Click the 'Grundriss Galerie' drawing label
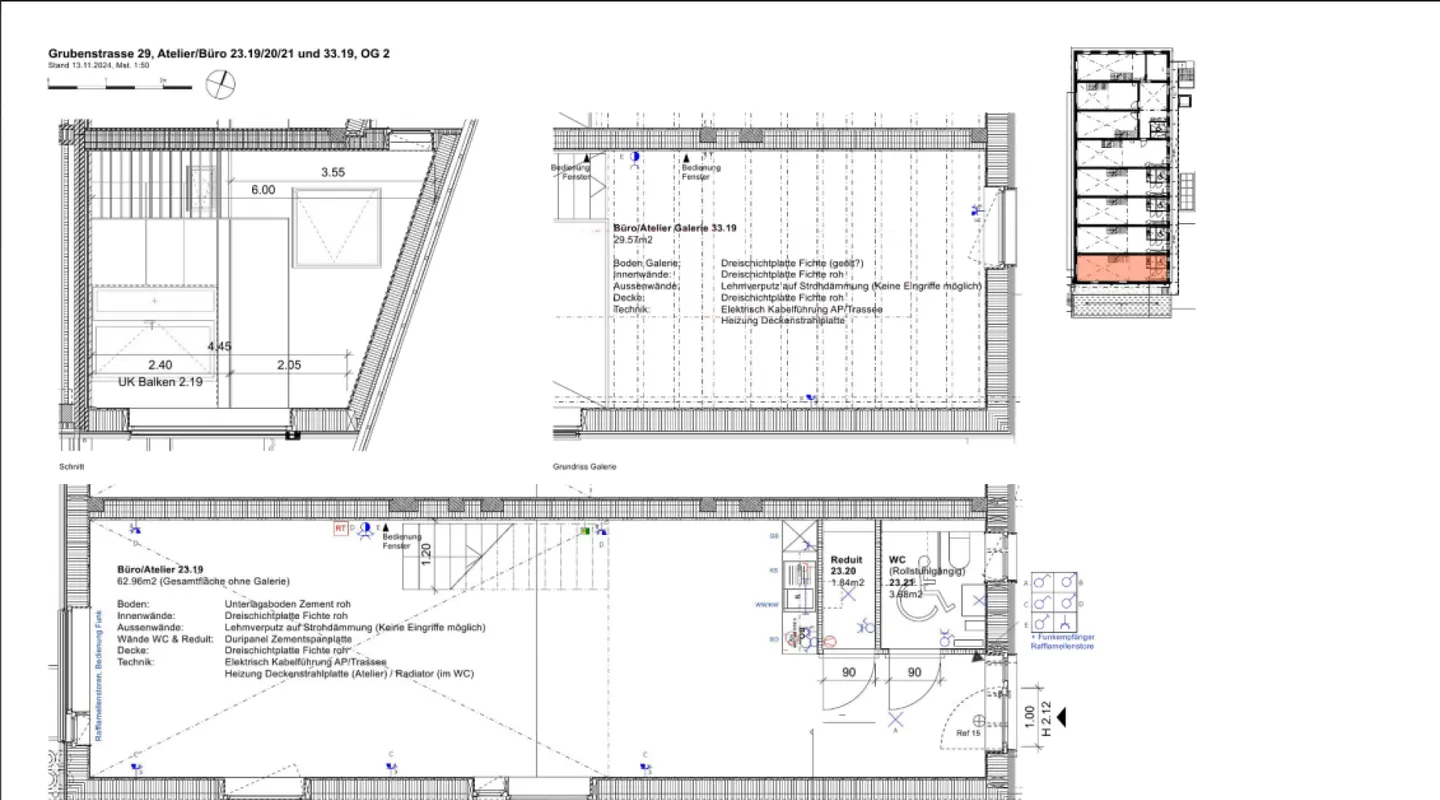This screenshot has height=800, width=1440. [x=585, y=467]
